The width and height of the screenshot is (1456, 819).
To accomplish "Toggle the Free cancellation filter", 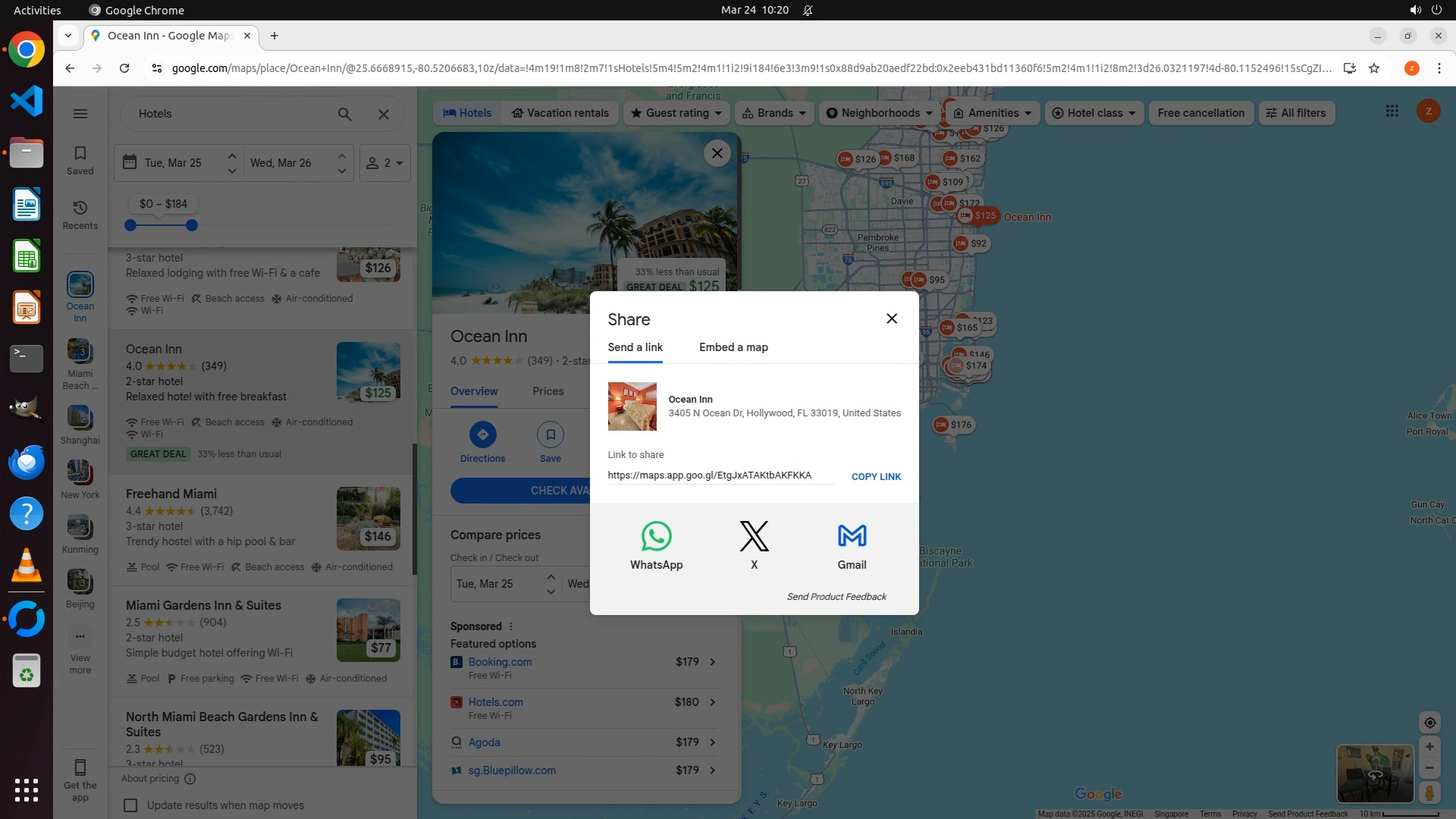I will [1200, 113].
